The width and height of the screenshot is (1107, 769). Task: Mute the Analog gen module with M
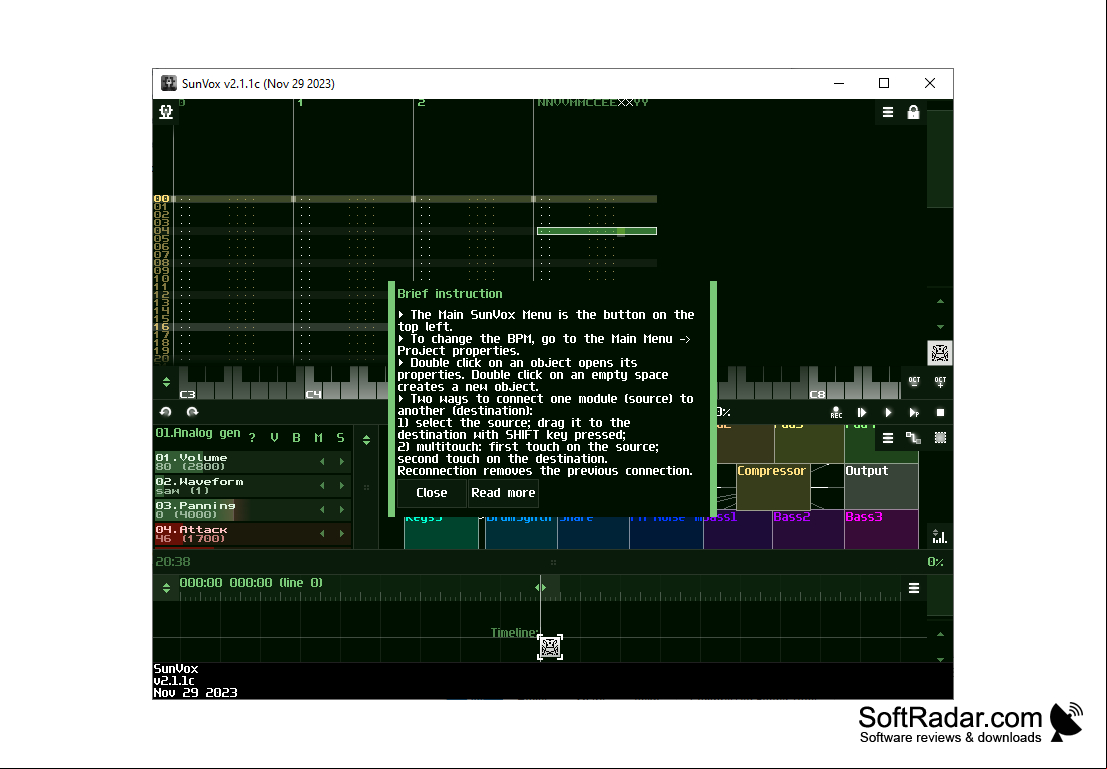pyautogui.click(x=318, y=438)
